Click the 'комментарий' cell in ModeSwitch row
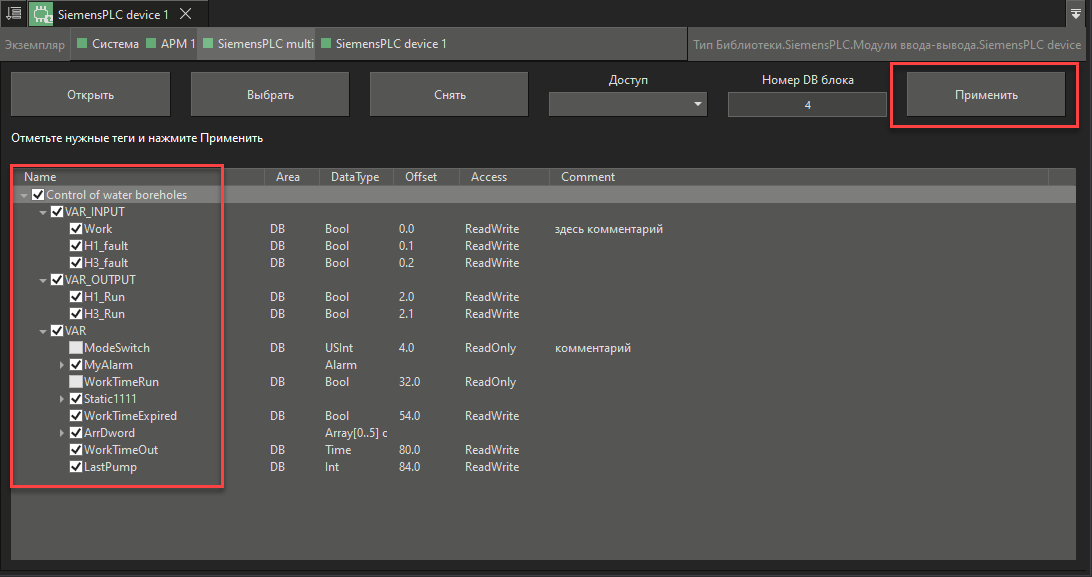 coord(593,347)
